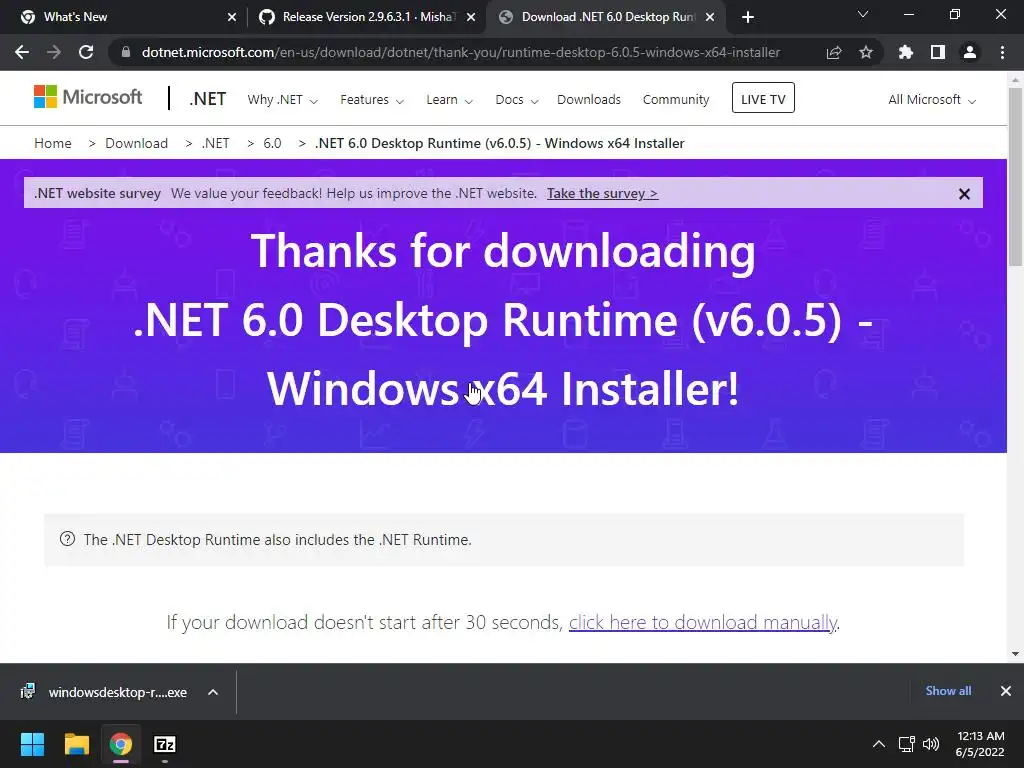Click the Chrome taskbar icon
Screen dimensions: 1024x768
pos(121,744)
